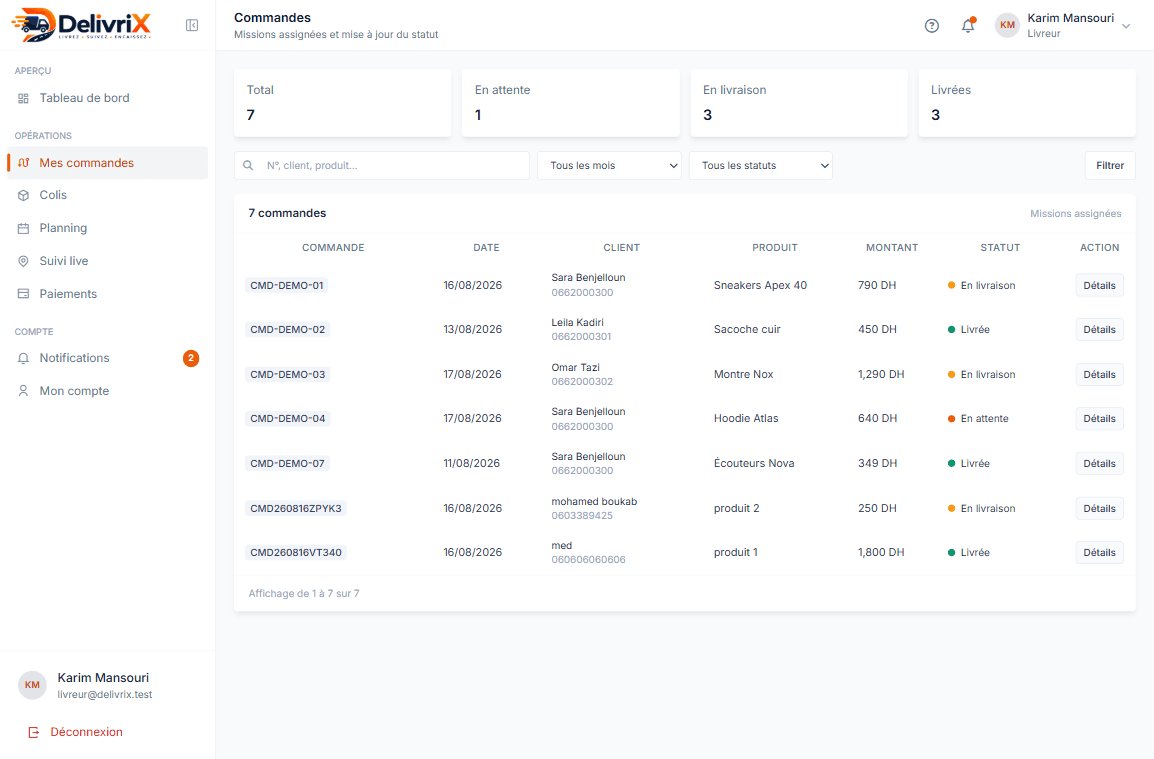Viewport: 1154px width, 759px height.
Task: Click the COMMANDE column header
Action: coord(333,248)
